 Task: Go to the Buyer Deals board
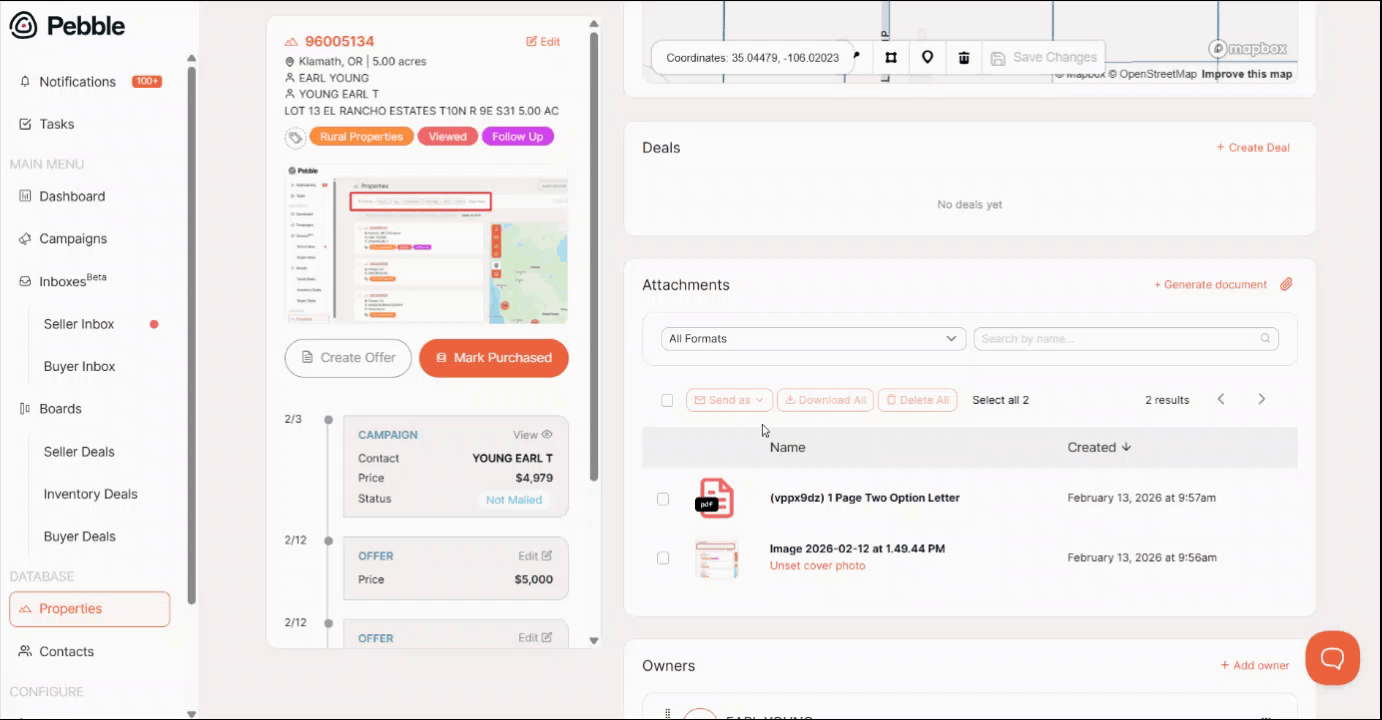(x=79, y=536)
